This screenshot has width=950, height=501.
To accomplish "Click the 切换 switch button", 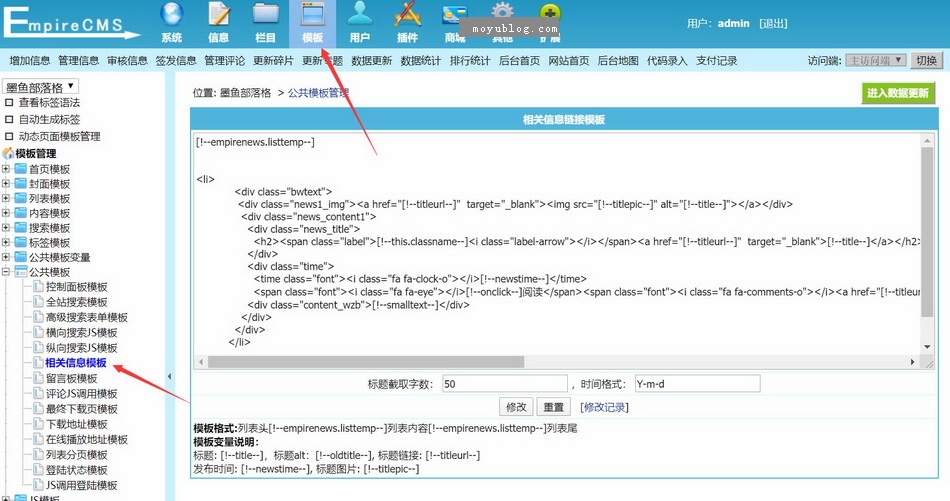I will coord(926,60).
